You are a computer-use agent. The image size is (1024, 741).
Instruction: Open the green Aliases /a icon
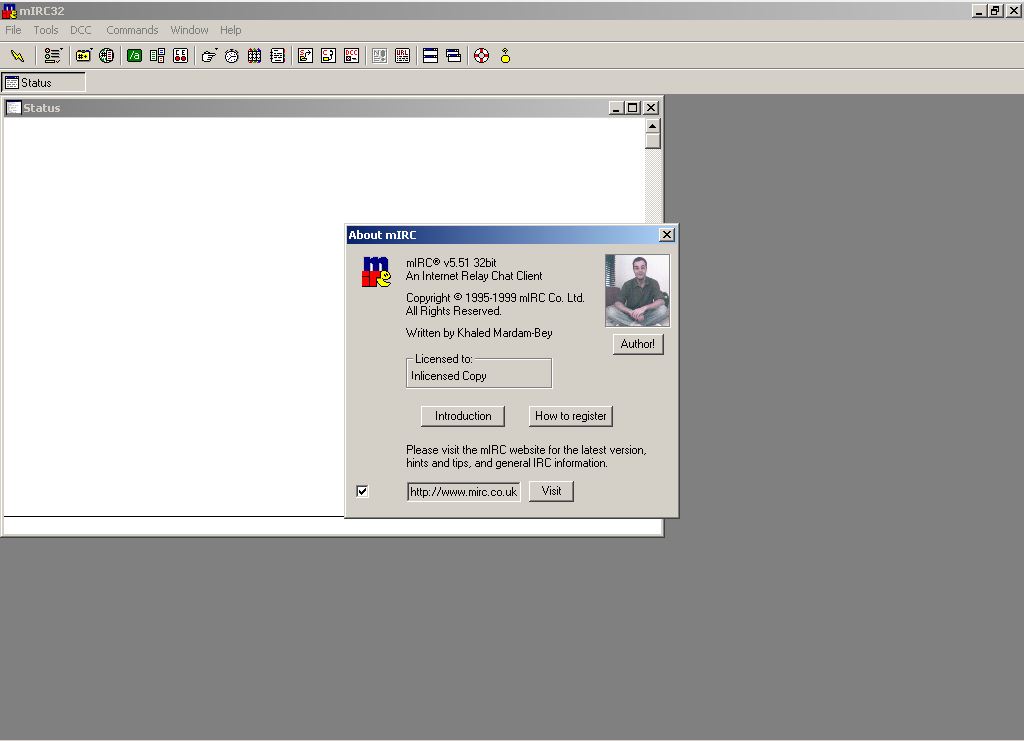coord(135,56)
